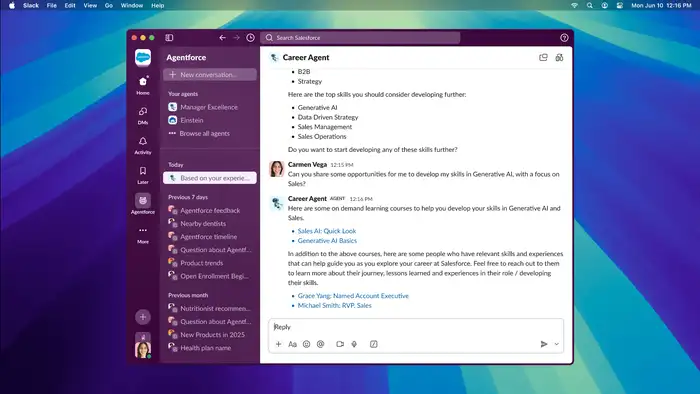Click the record video clip icon
The image size is (700, 394).
pyautogui.click(x=340, y=344)
